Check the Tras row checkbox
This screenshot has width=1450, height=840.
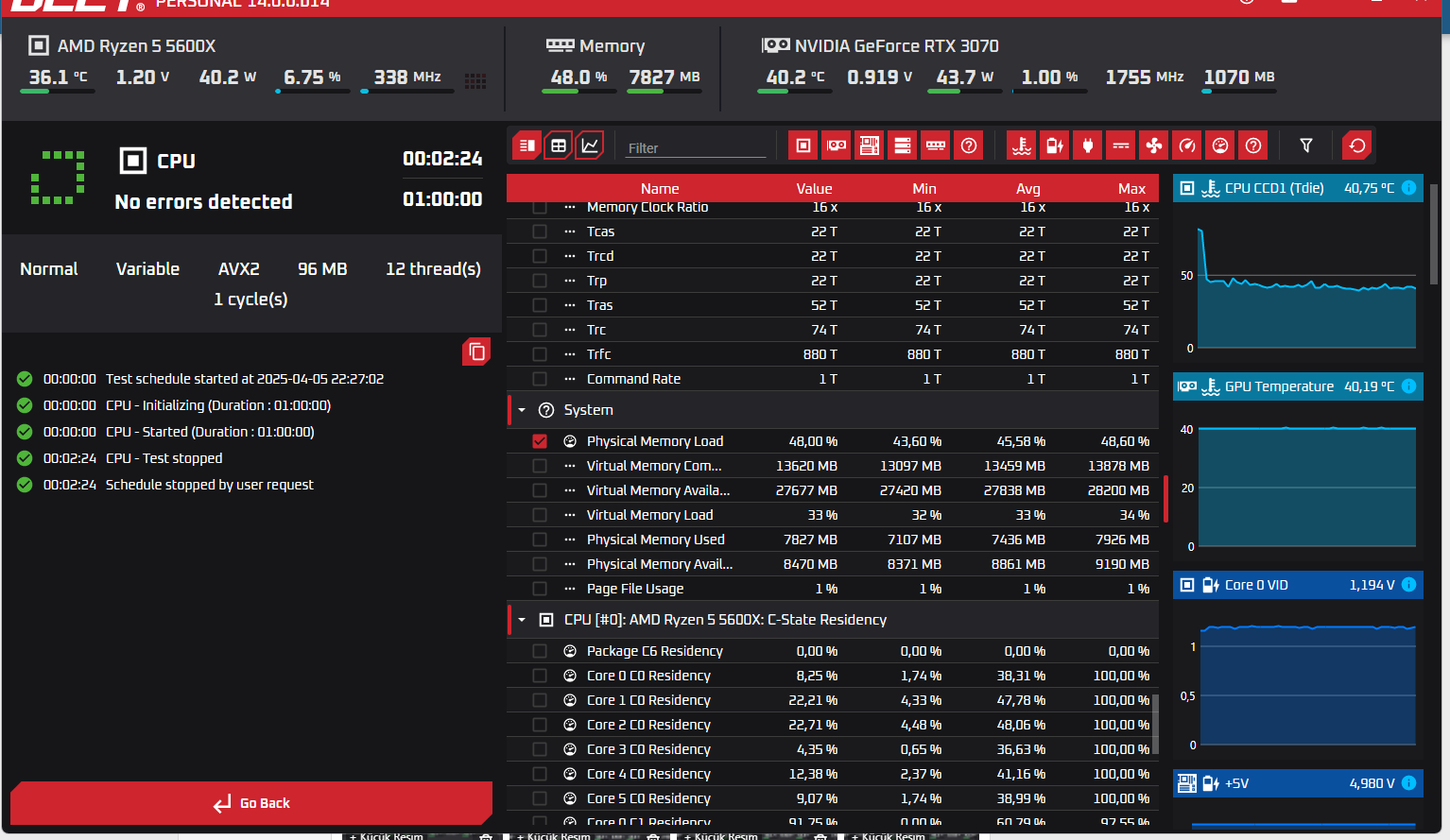[x=540, y=305]
